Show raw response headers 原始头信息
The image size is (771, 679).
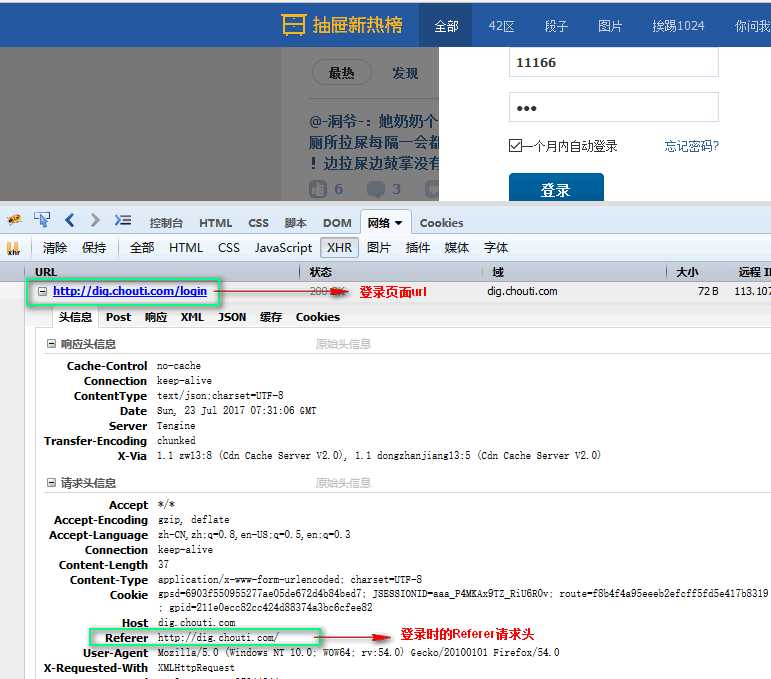343,344
